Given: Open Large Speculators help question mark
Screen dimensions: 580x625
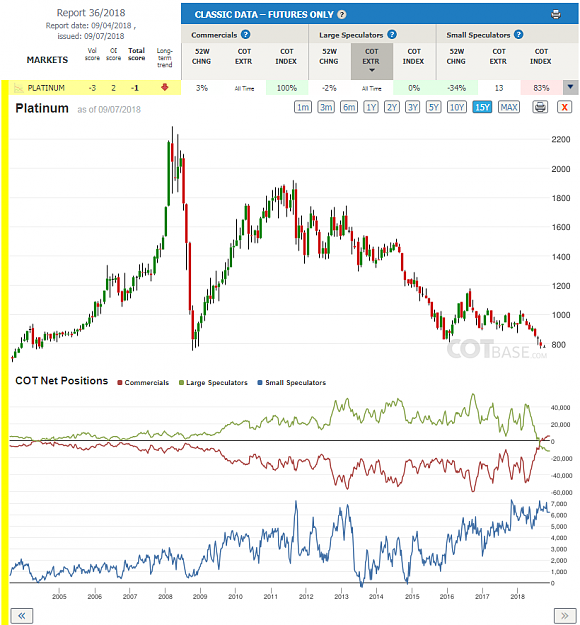Looking at the screenshot, I should click(392, 35).
